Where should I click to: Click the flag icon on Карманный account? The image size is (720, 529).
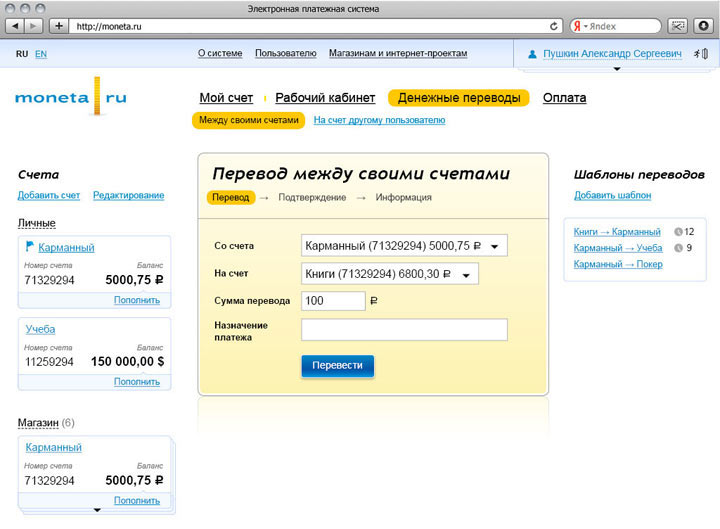(x=29, y=246)
